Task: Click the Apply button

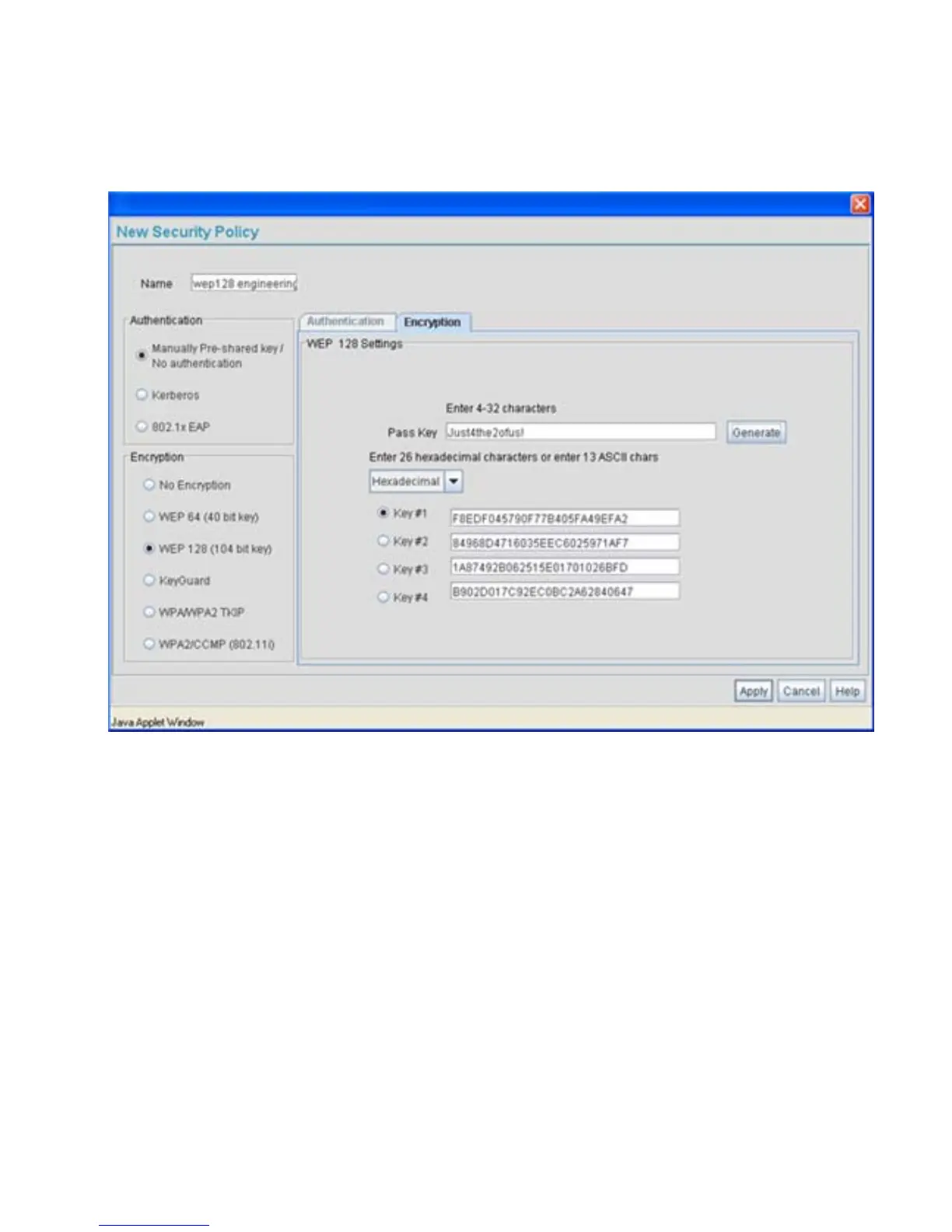Action: pos(753,691)
